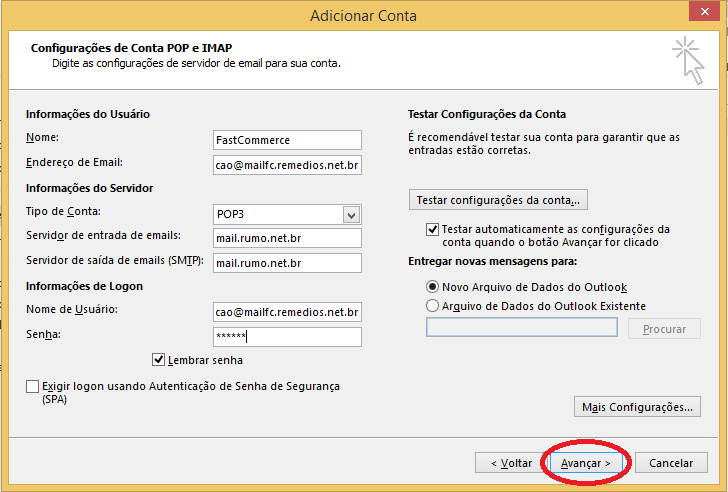Click the Informações de Logon heading
Viewport: 728px width, 492px height.
pyautogui.click(x=84, y=286)
